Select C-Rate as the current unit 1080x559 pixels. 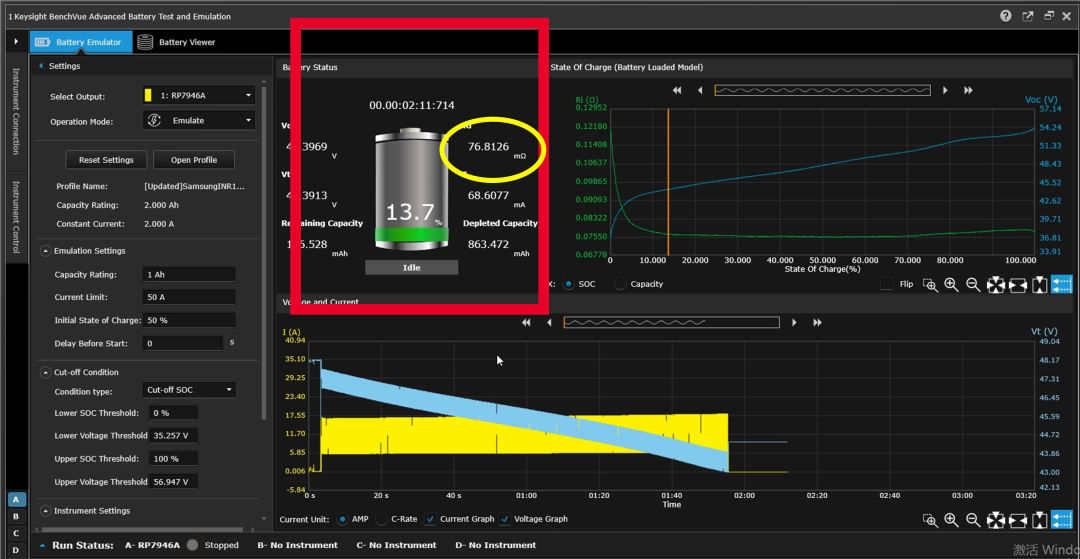click(381, 519)
